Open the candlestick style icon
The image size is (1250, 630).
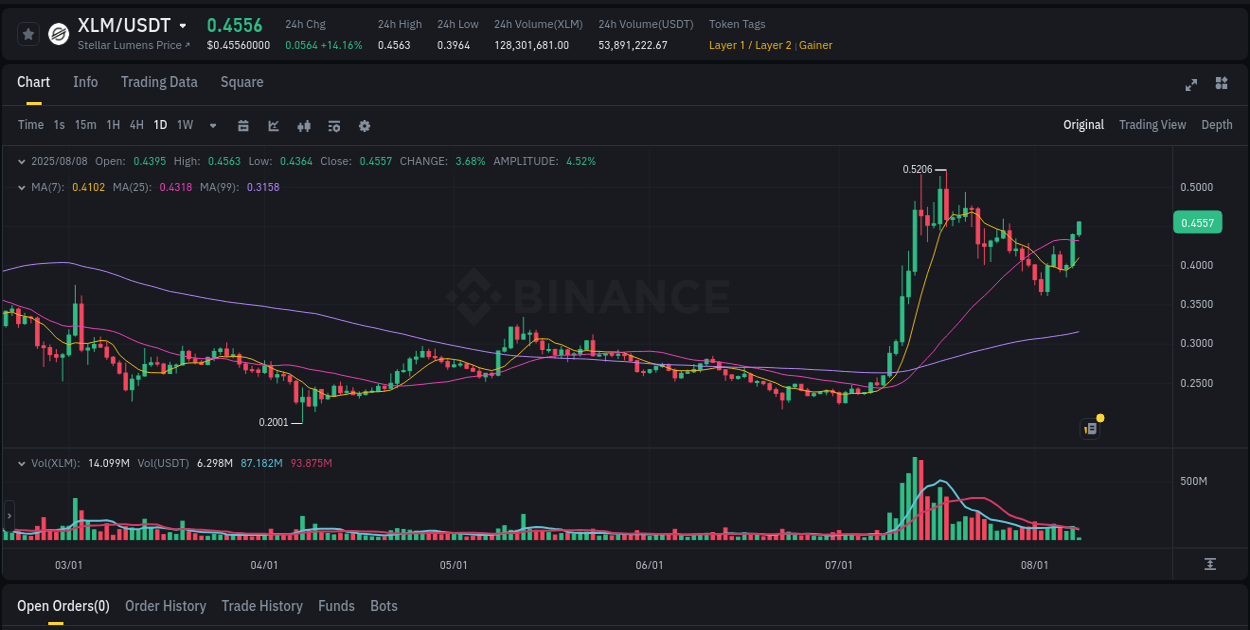303,125
